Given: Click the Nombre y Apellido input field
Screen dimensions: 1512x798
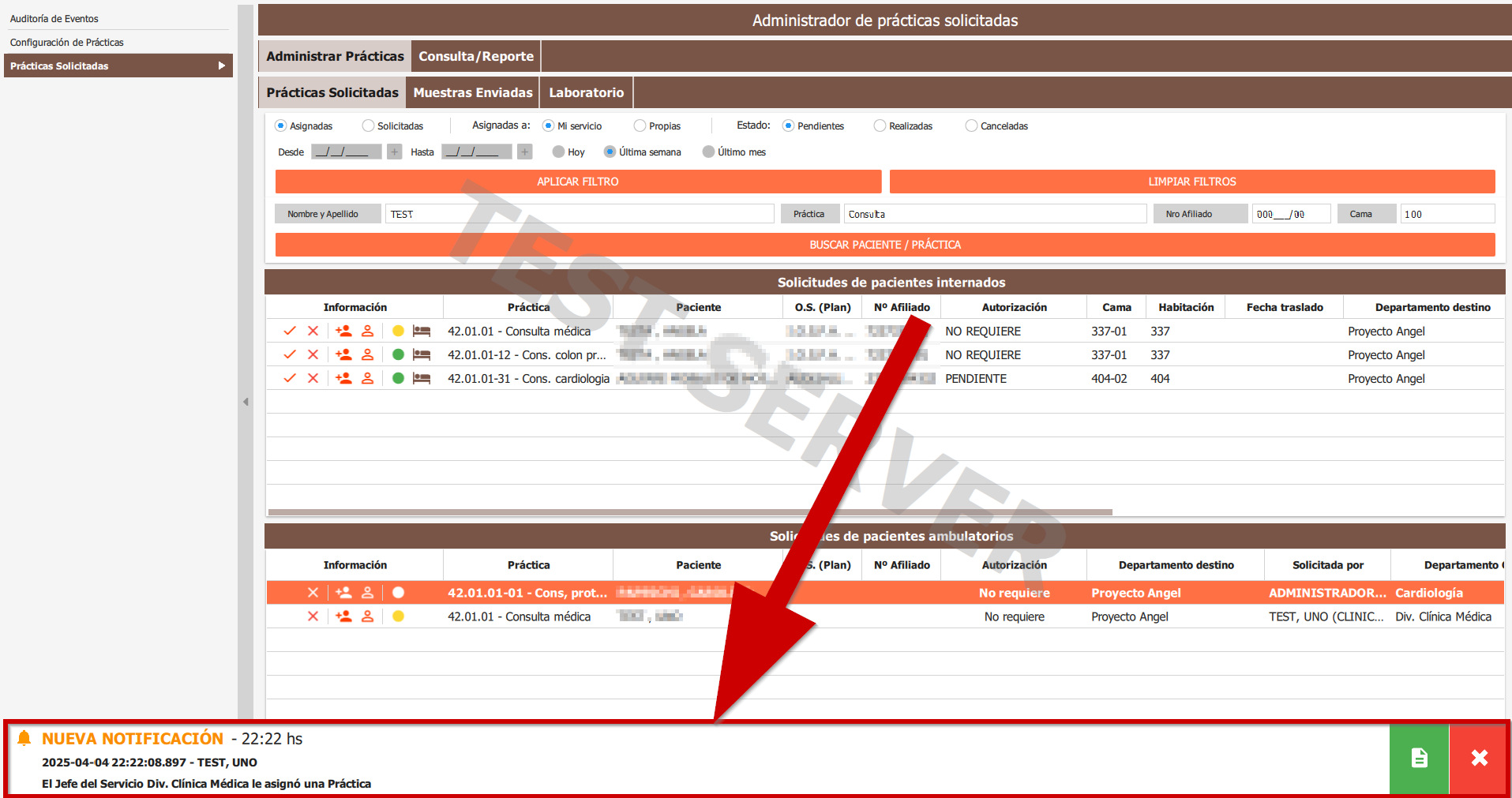Looking at the screenshot, I should [x=579, y=215].
